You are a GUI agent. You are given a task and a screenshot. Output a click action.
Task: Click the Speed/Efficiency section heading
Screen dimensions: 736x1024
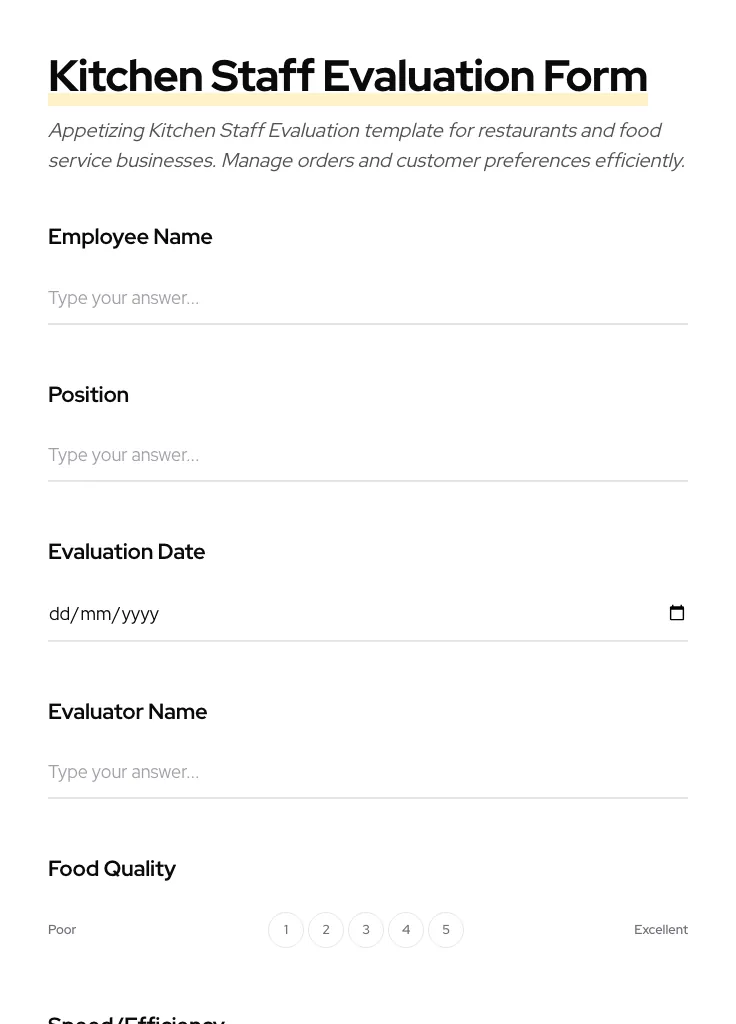coord(137,1018)
